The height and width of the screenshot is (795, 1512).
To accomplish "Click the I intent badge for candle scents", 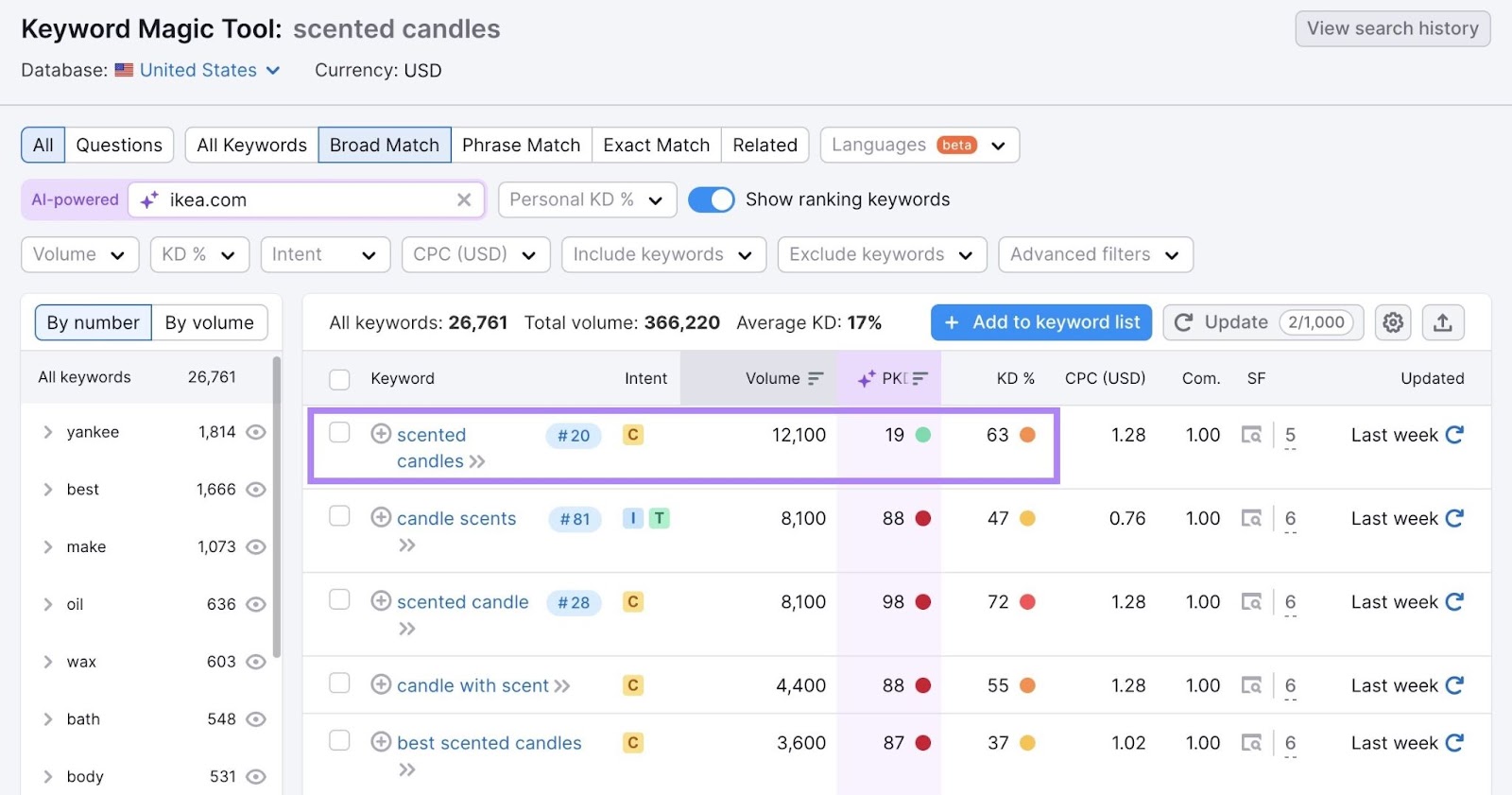I will [633, 518].
